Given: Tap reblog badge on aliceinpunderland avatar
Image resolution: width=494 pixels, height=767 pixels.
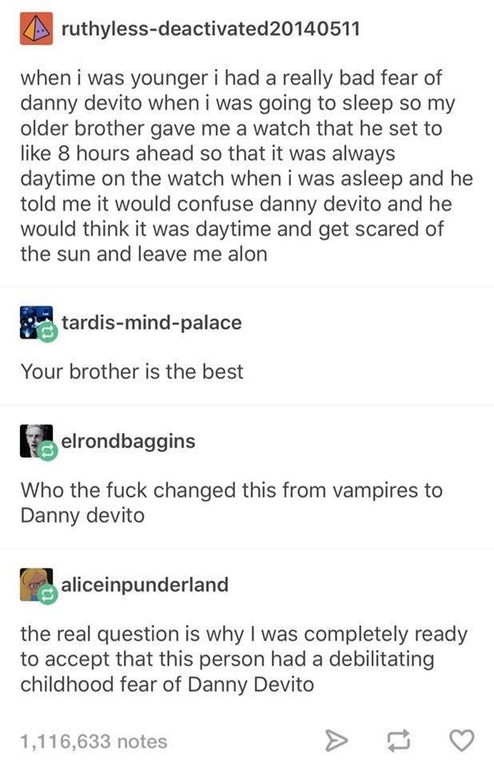Looking at the screenshot, I should 48,595.
